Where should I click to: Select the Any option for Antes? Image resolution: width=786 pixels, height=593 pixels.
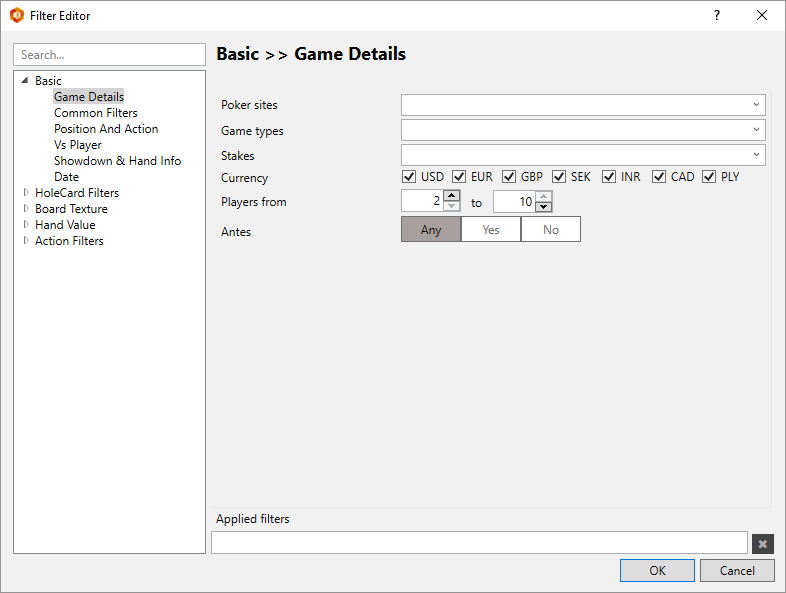(431, 230)
